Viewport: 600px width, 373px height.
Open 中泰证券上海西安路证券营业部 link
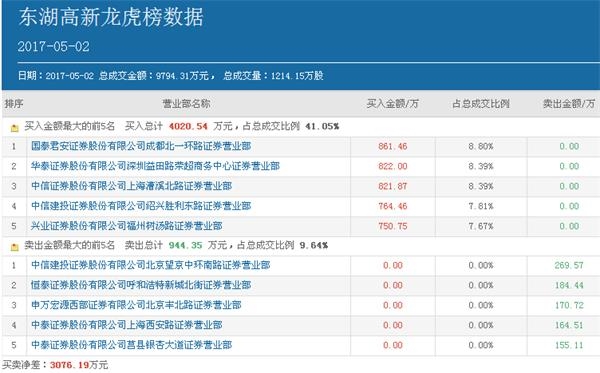(x=127, y=325)
